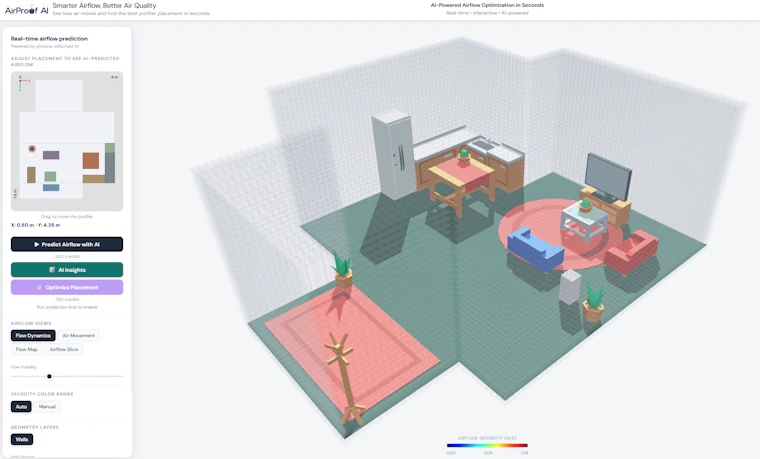
Task: Switch velocity color range to Manual
Action: pyautogui.click(x=47, y=407)
